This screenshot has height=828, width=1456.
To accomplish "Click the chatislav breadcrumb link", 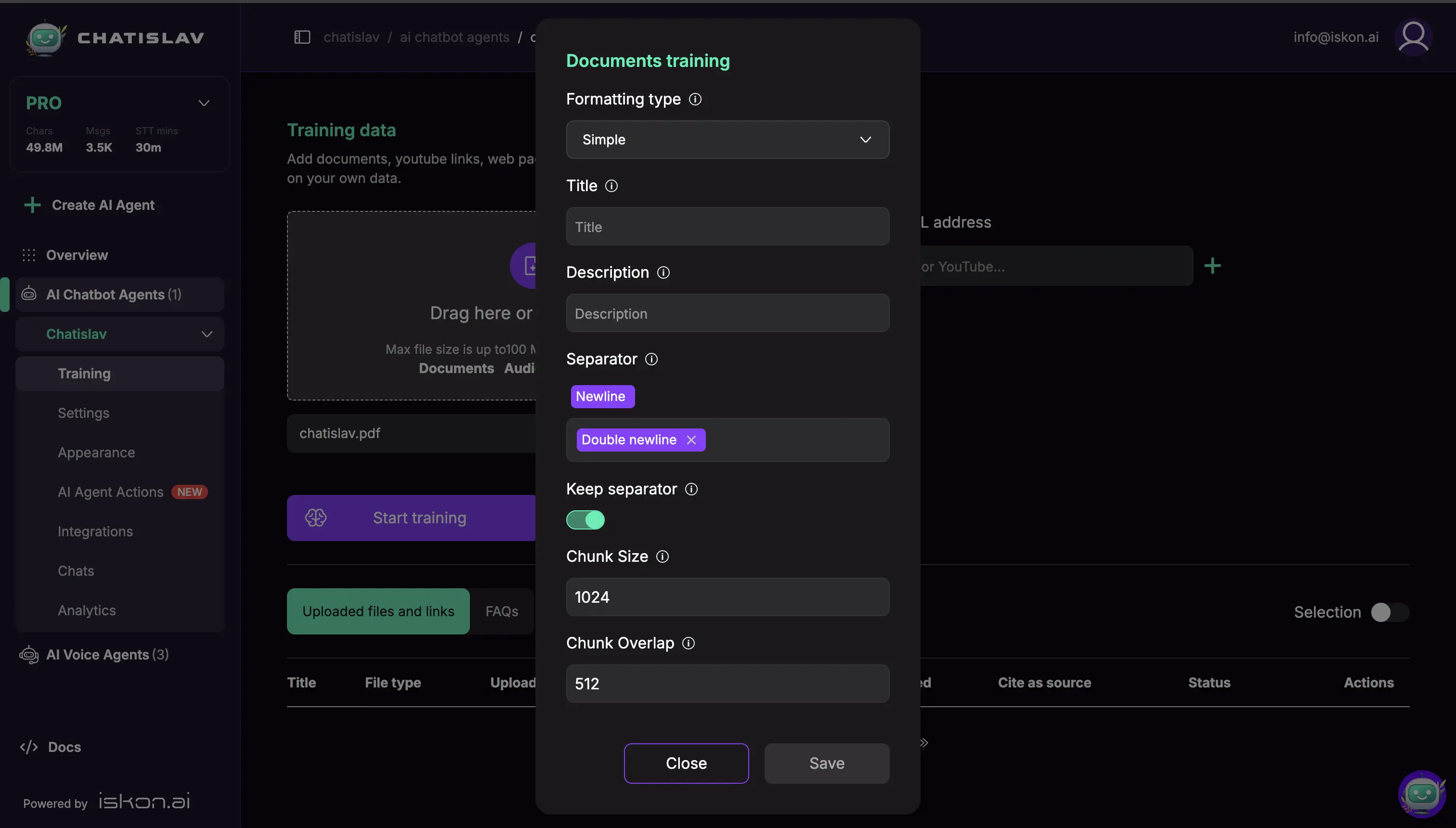I will pos(351,37).
